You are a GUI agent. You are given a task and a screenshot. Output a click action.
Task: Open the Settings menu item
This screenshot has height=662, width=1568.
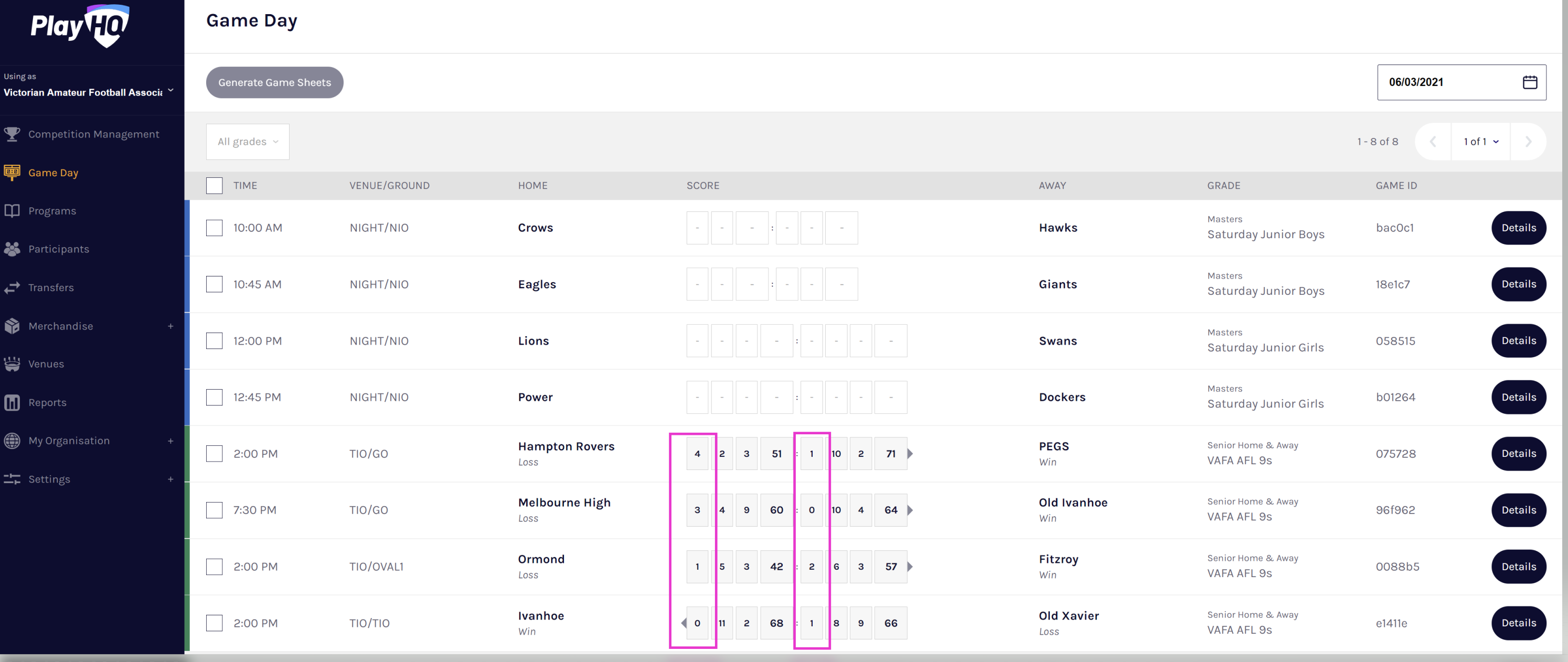[x=49, y=479]
